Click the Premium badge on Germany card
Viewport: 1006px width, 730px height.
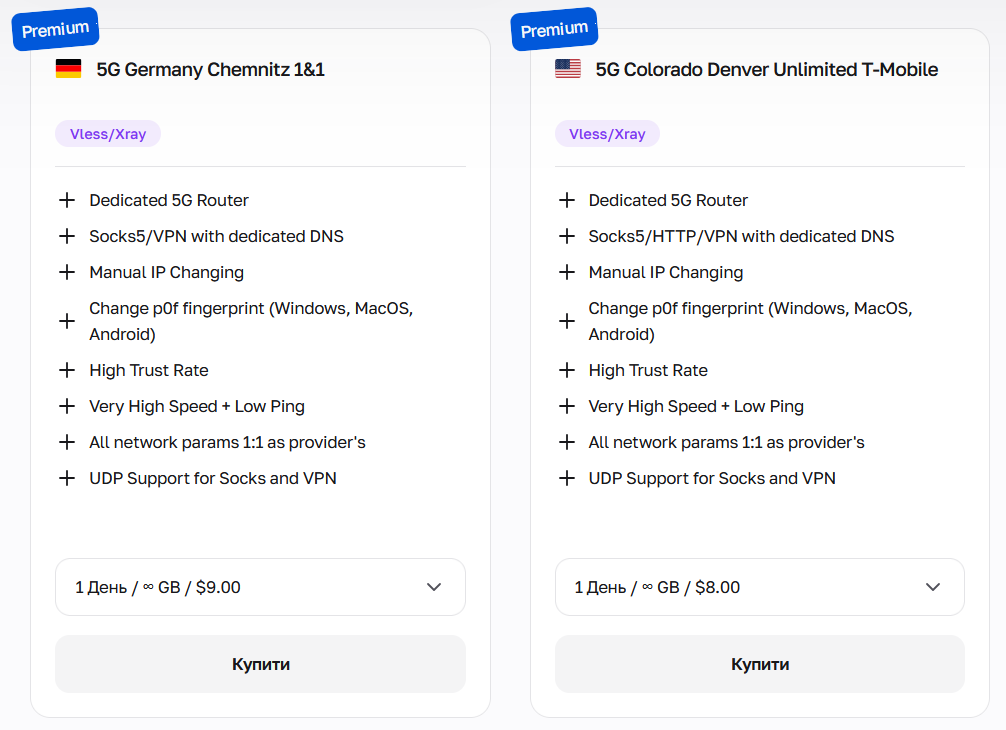[55, 30]
